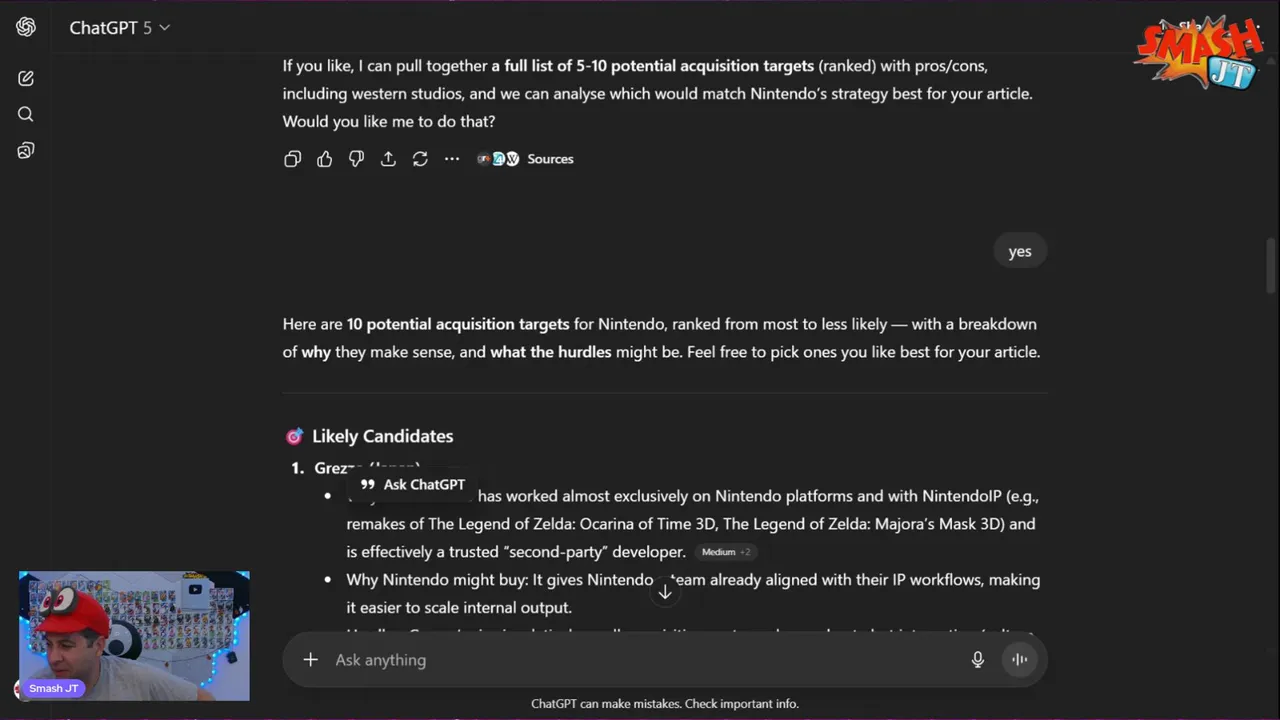Start a new chat with compose icon

[x=26, y=78]
